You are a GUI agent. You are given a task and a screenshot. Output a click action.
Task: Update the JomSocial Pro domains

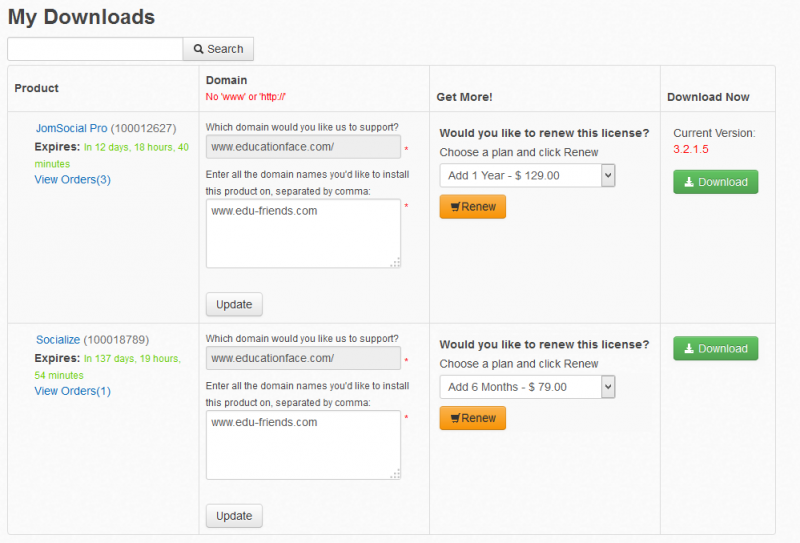click(234, 305)
